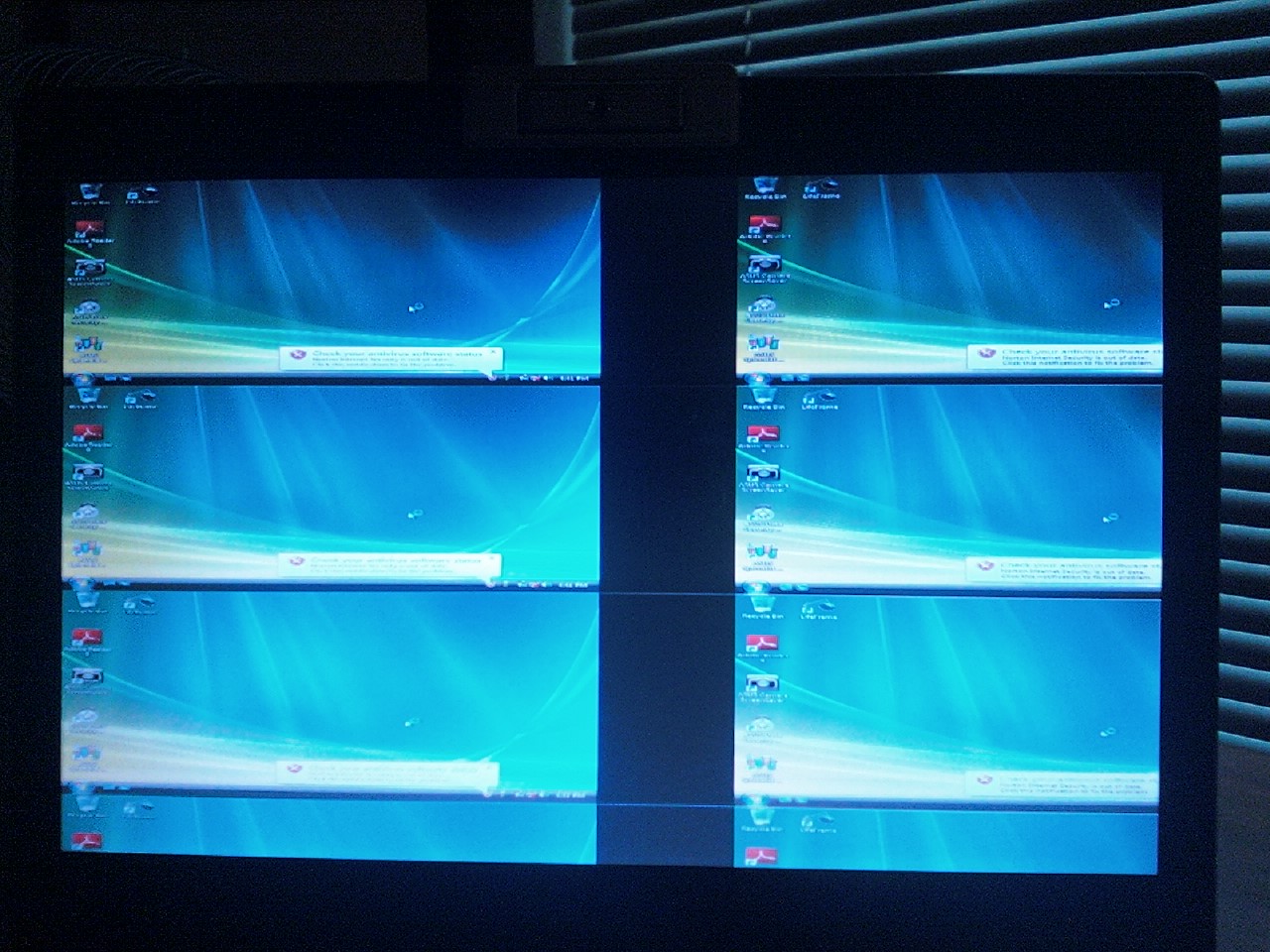Viewport: 1270px width, 952px height.
Task: Open Adobe Reader 8 in the top-left desktop copy
Action: pyautogui.click(x=89, y=233)
